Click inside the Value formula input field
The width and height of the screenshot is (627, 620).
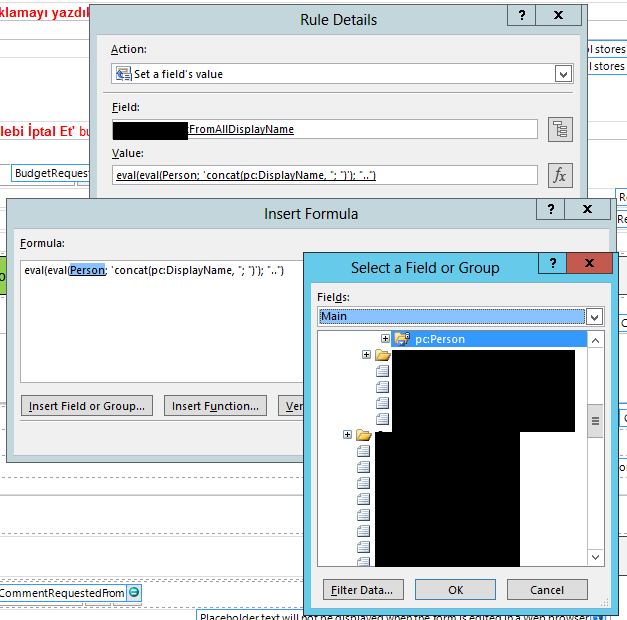325,175
